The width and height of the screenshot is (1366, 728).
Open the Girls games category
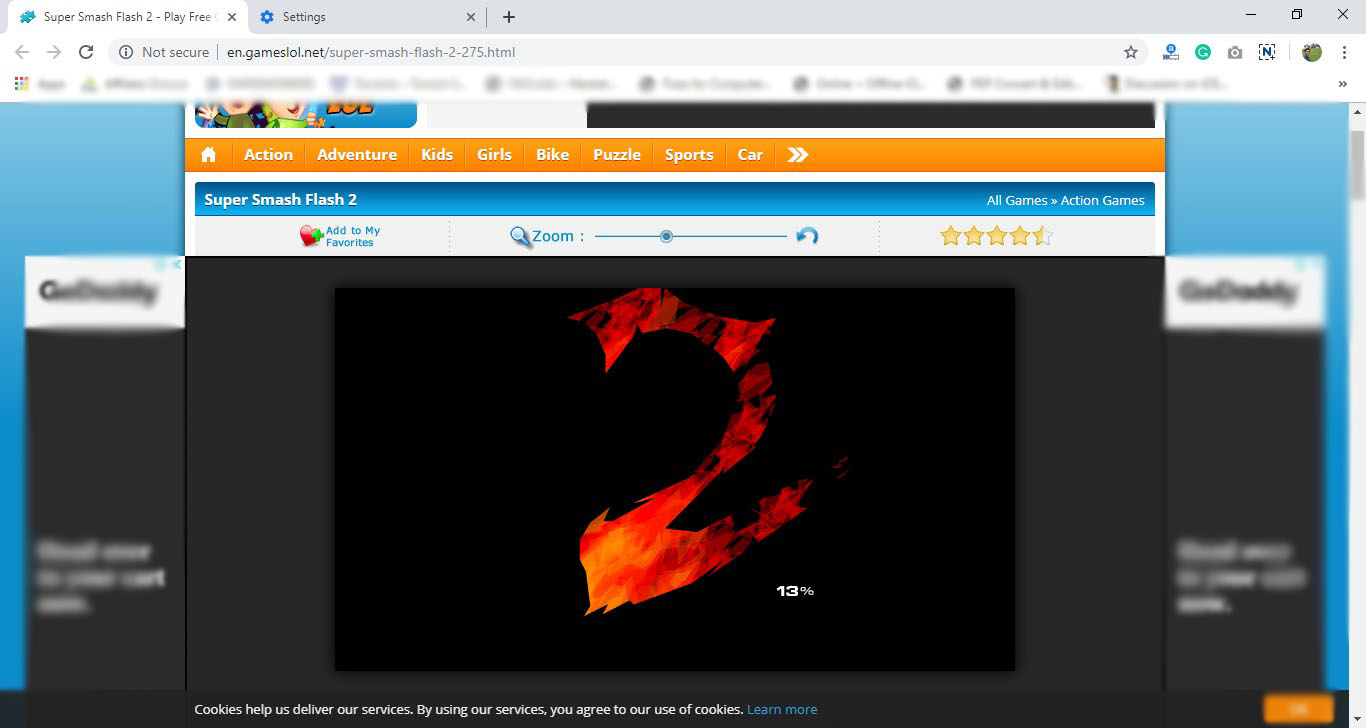click(x=494, y=154)
